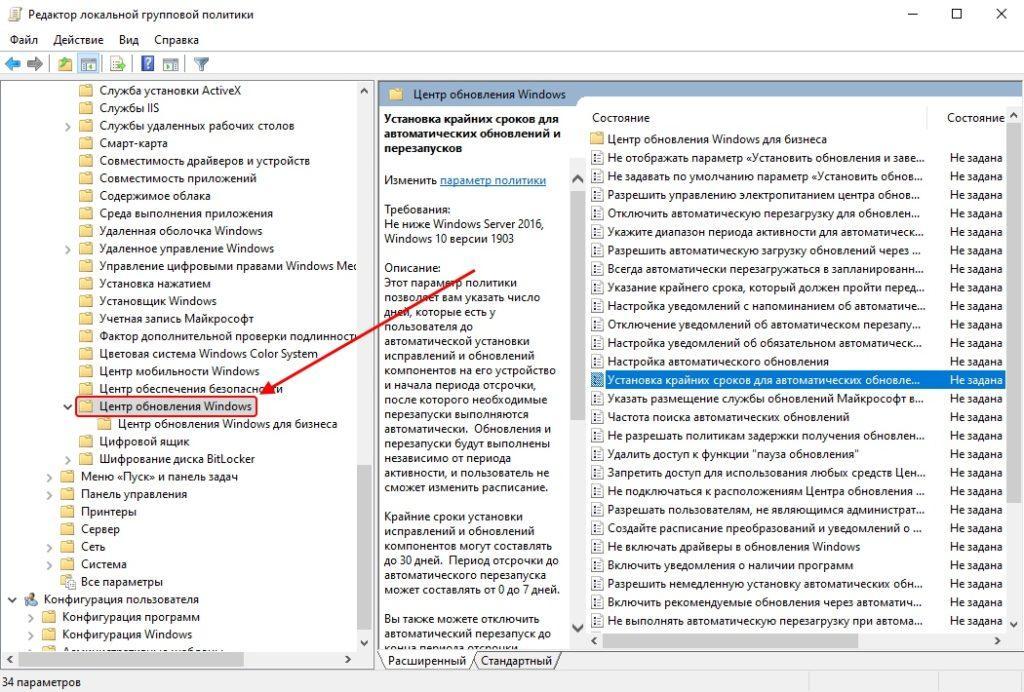Open the 'Действие' menu
Screen dimensions: 1024x692
click(78, 40)
